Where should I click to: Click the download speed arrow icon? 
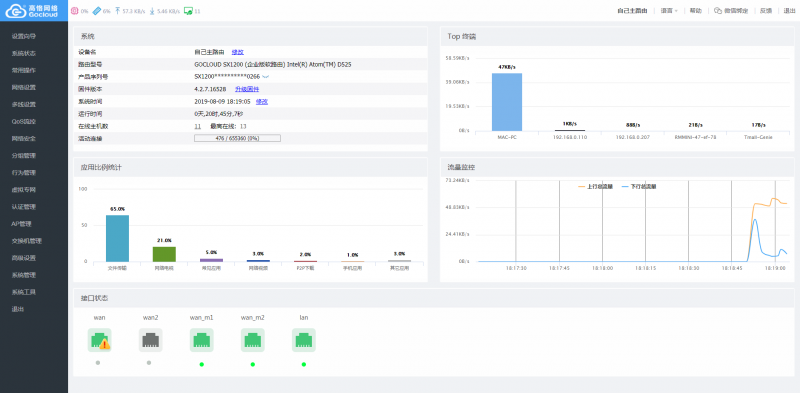pos(152,11)
